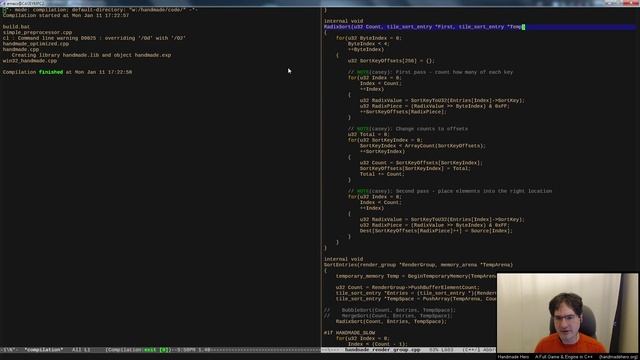Image resolution: width=640 pixels, height=360 pixels.
Task: Click the '*compilation*' buffer name in mode line
Action: tap(44, 350)
